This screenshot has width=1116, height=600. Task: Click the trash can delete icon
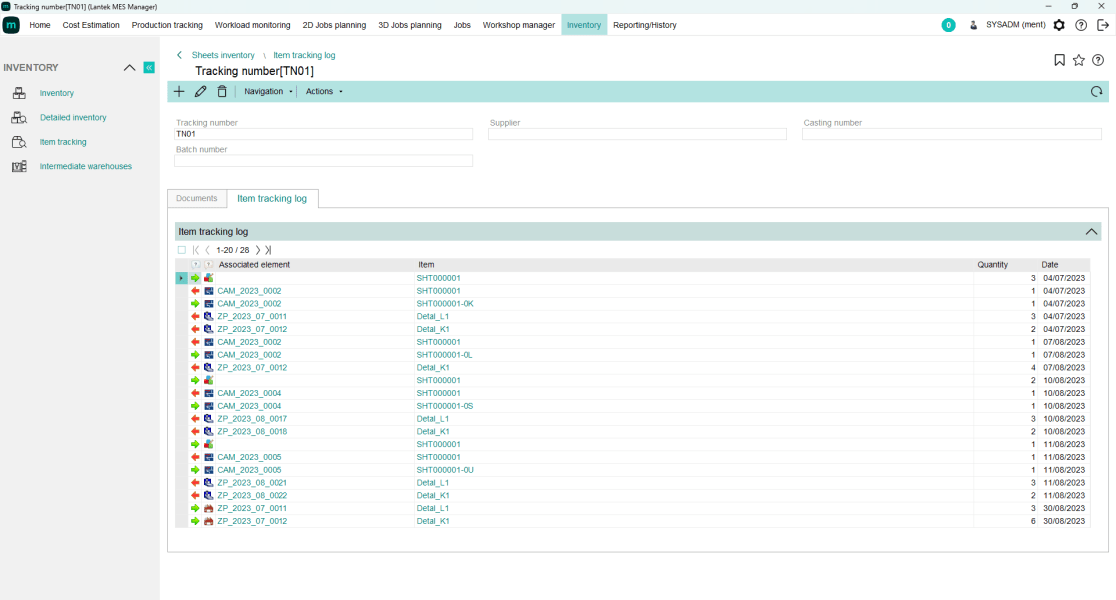[x=222, y=91]
